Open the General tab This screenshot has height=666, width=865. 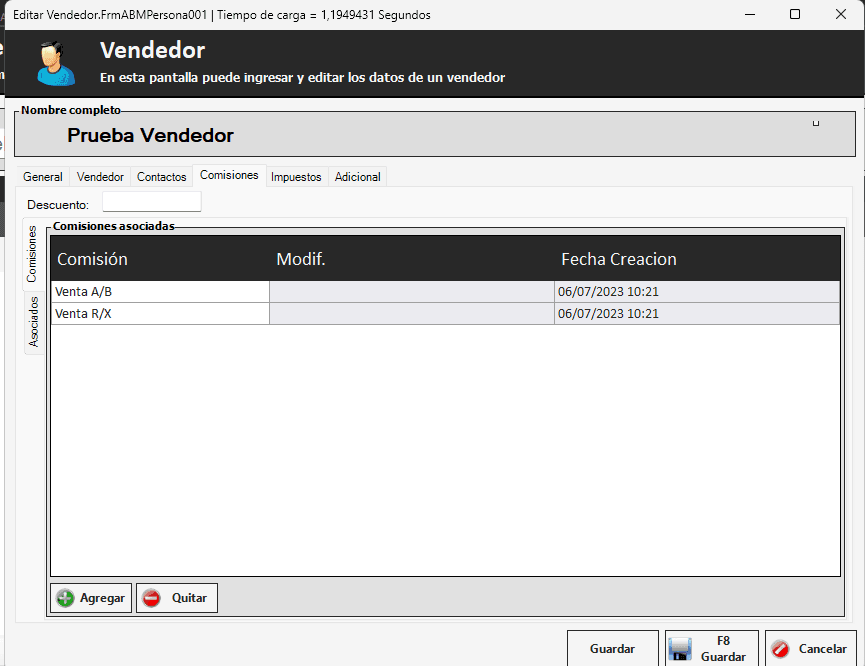(43, 177)
